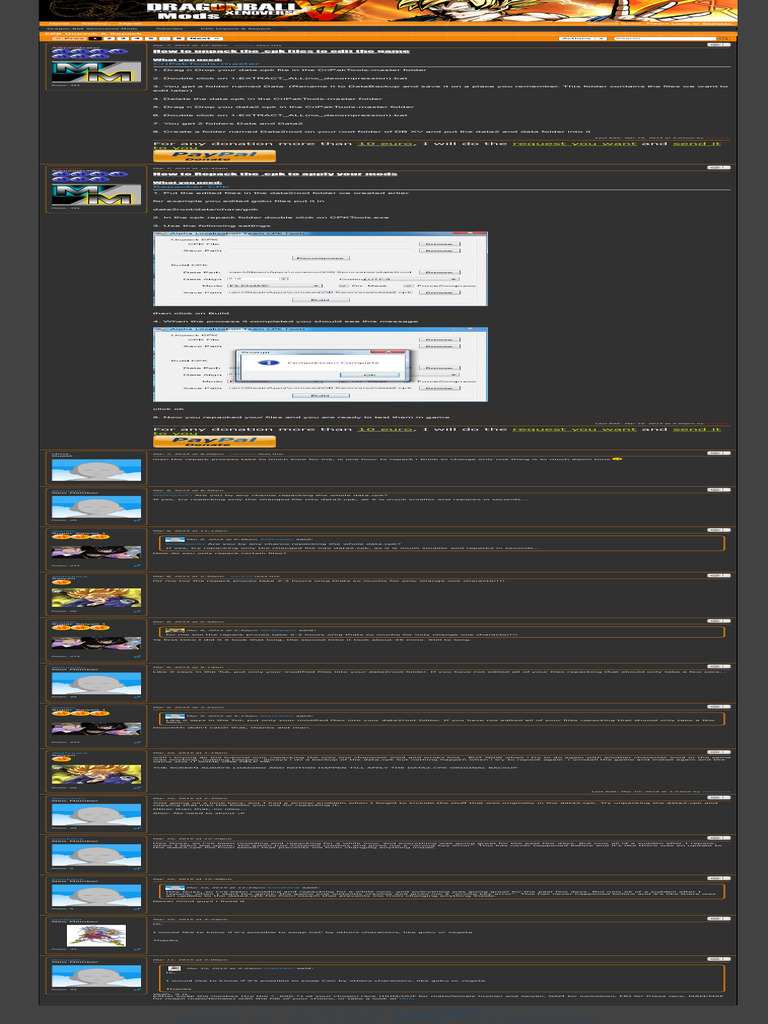Image resolution: width=768 pixels, height=1024 pixels.
Task: Quote the post asking about swapping Cell
Action: [x=718, y=919]
